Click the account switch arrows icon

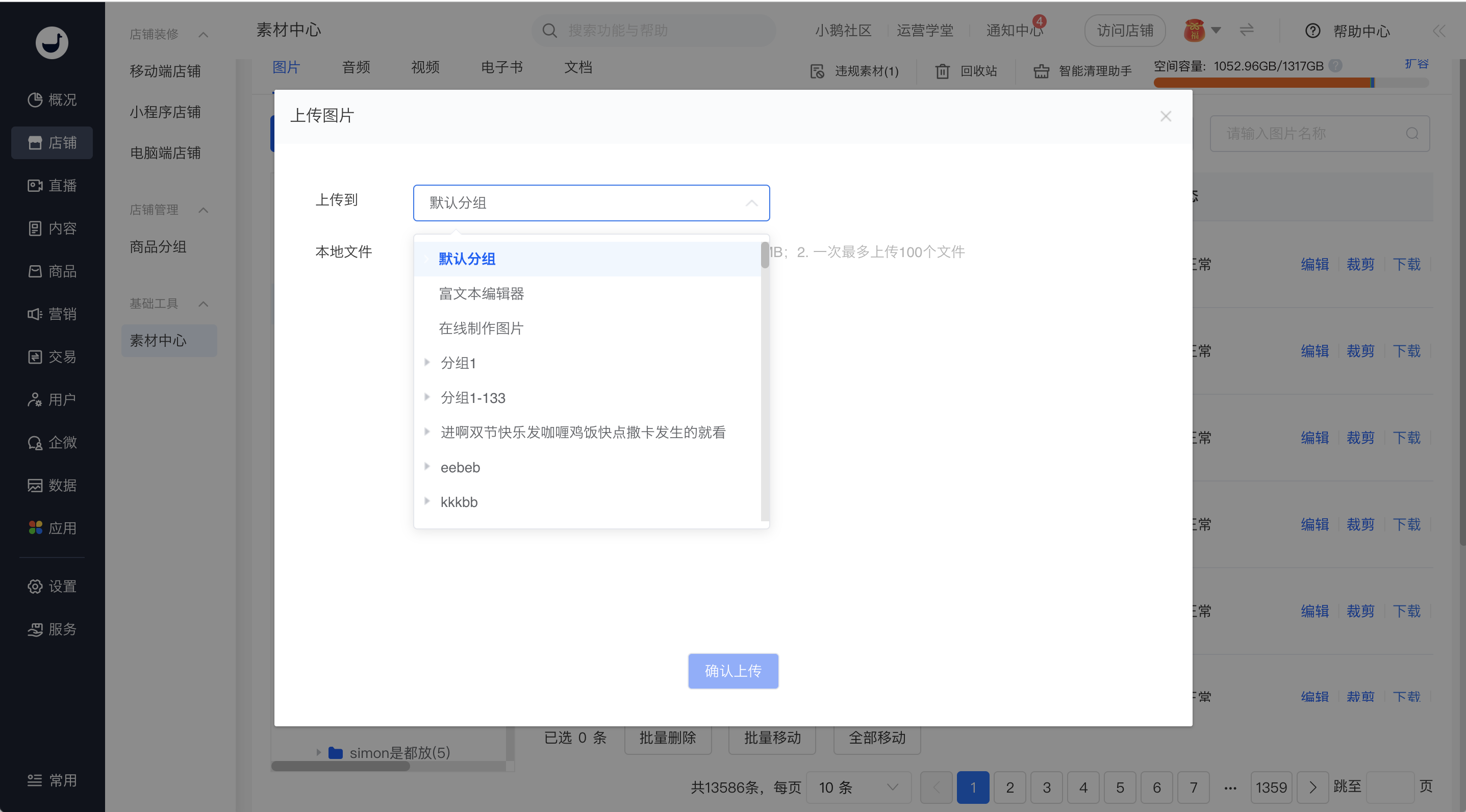coord(1246,30)
